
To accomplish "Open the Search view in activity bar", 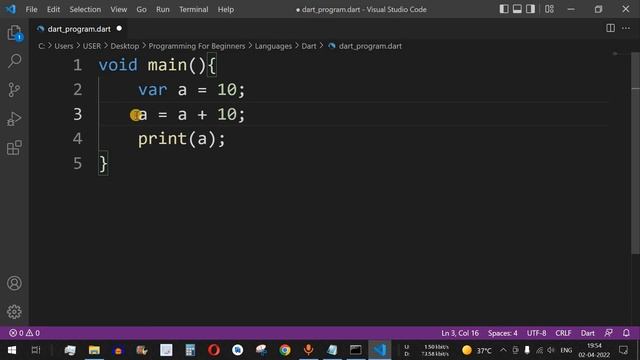I will pyautogui.click(x=14, y=61).
